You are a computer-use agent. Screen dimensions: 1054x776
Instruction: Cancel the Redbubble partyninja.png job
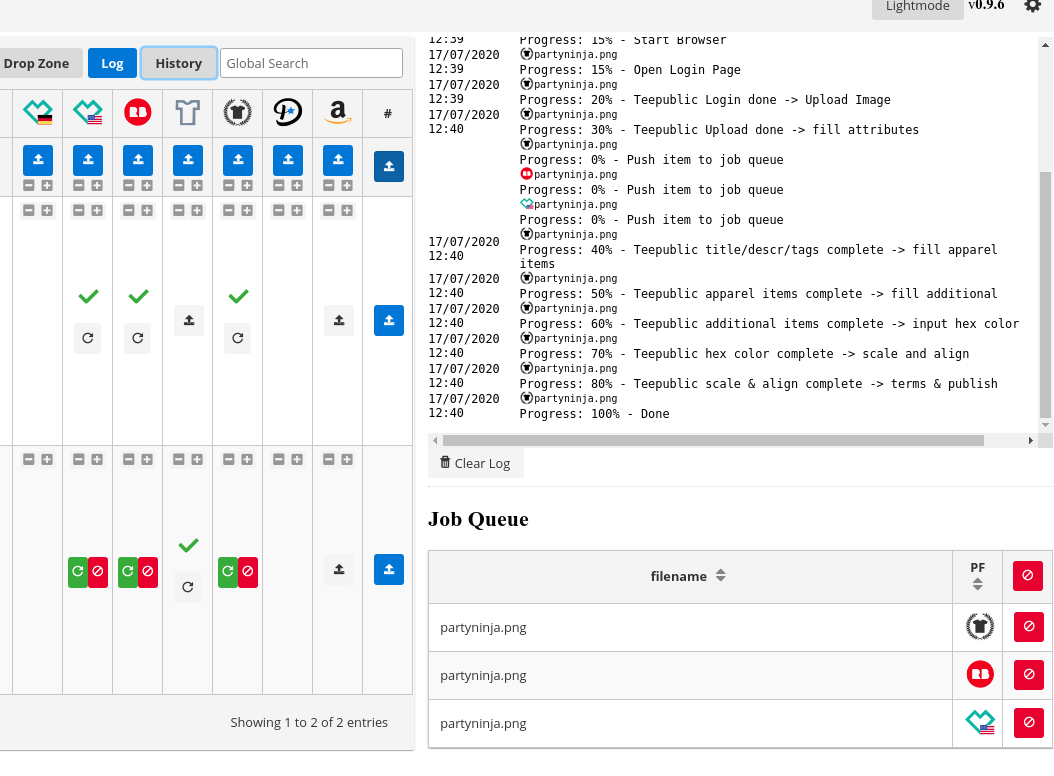(x=1028, y=675)
